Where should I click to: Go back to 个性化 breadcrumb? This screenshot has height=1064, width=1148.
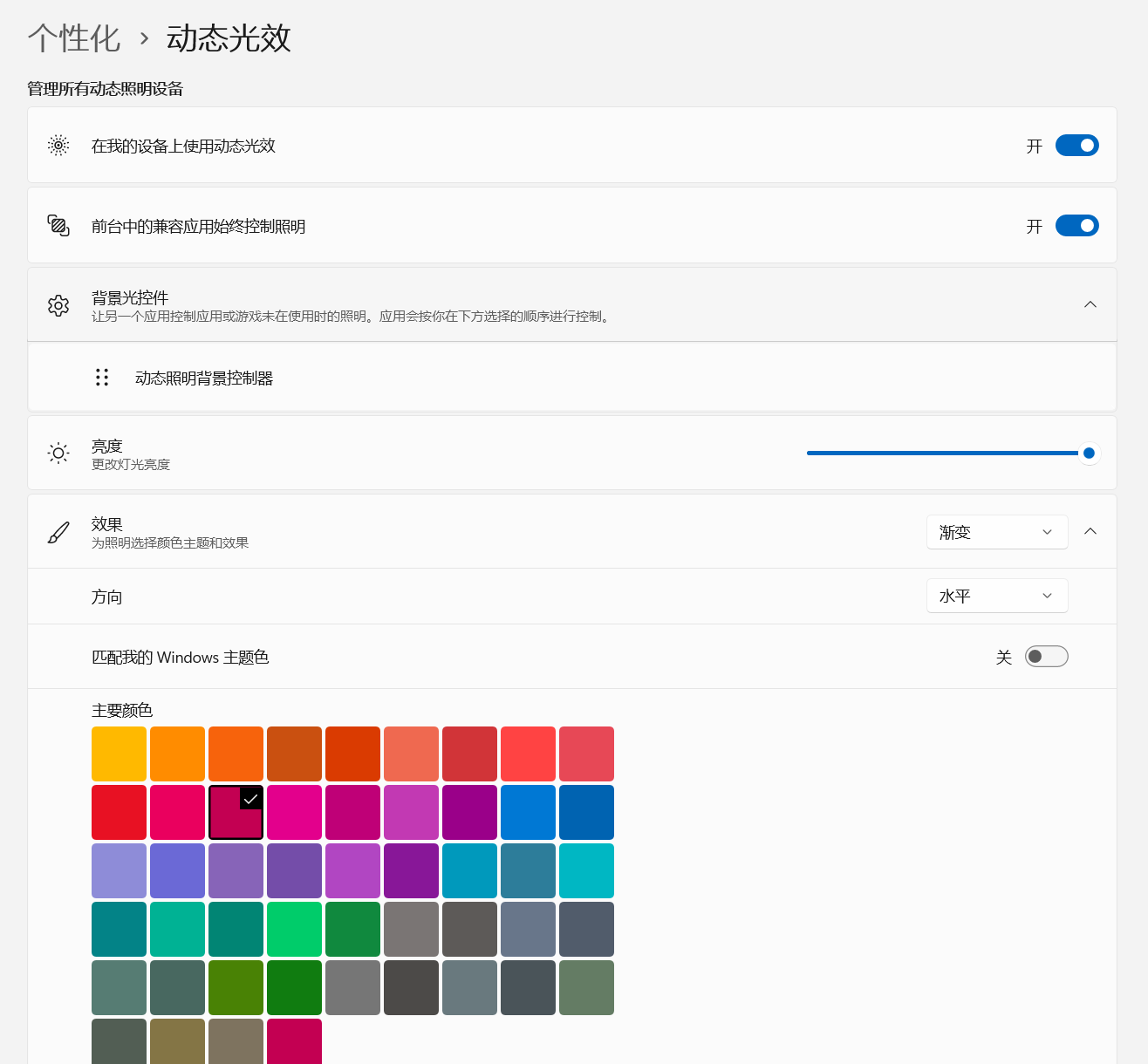point(74,38)
